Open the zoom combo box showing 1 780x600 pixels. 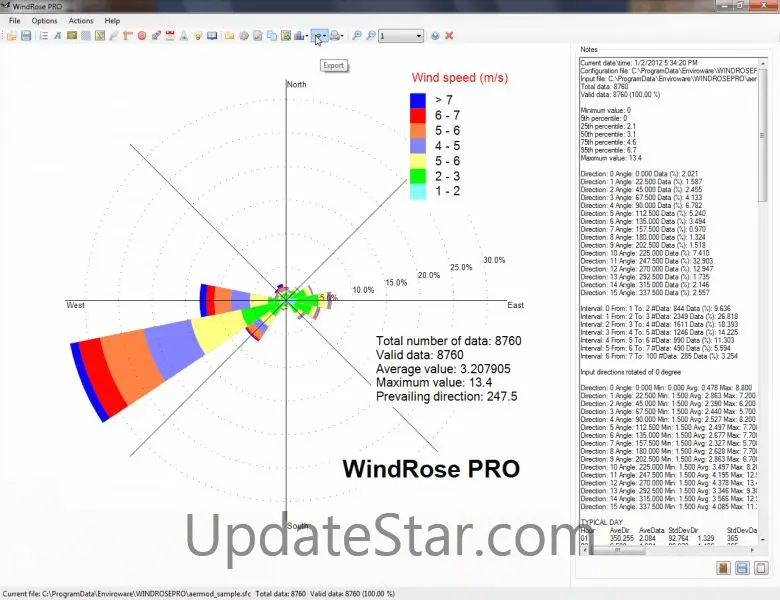tap(401, 36)
